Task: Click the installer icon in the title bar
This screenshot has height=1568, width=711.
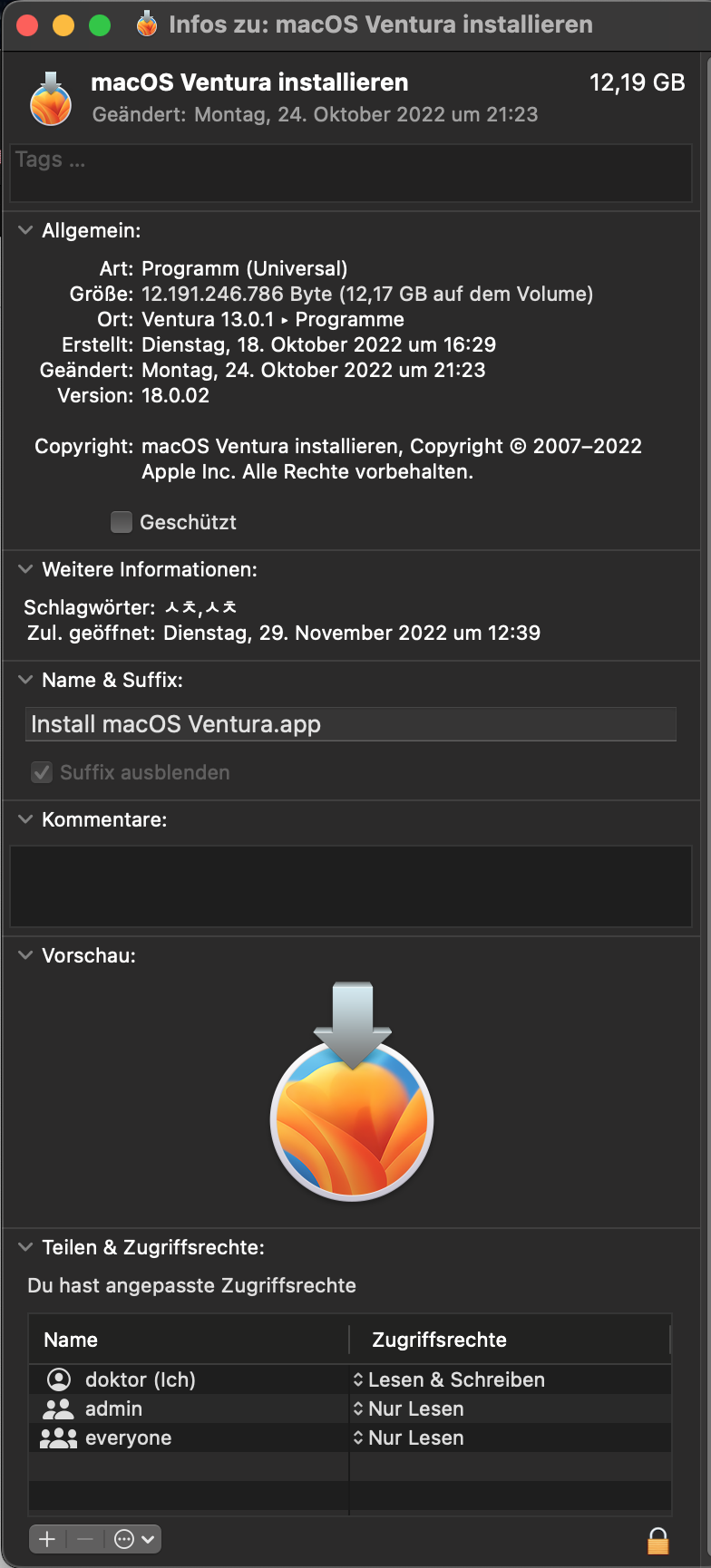Action: point(147,24)
